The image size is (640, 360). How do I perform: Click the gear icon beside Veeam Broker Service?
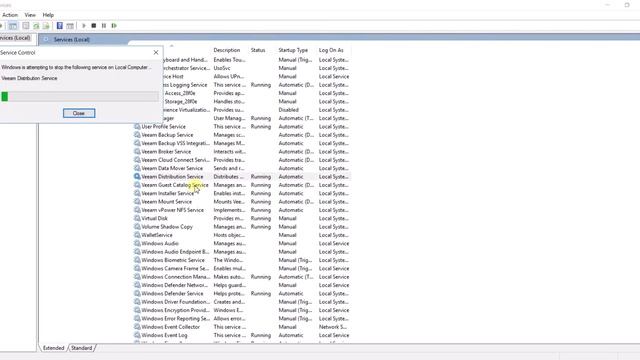pos(137,151)
